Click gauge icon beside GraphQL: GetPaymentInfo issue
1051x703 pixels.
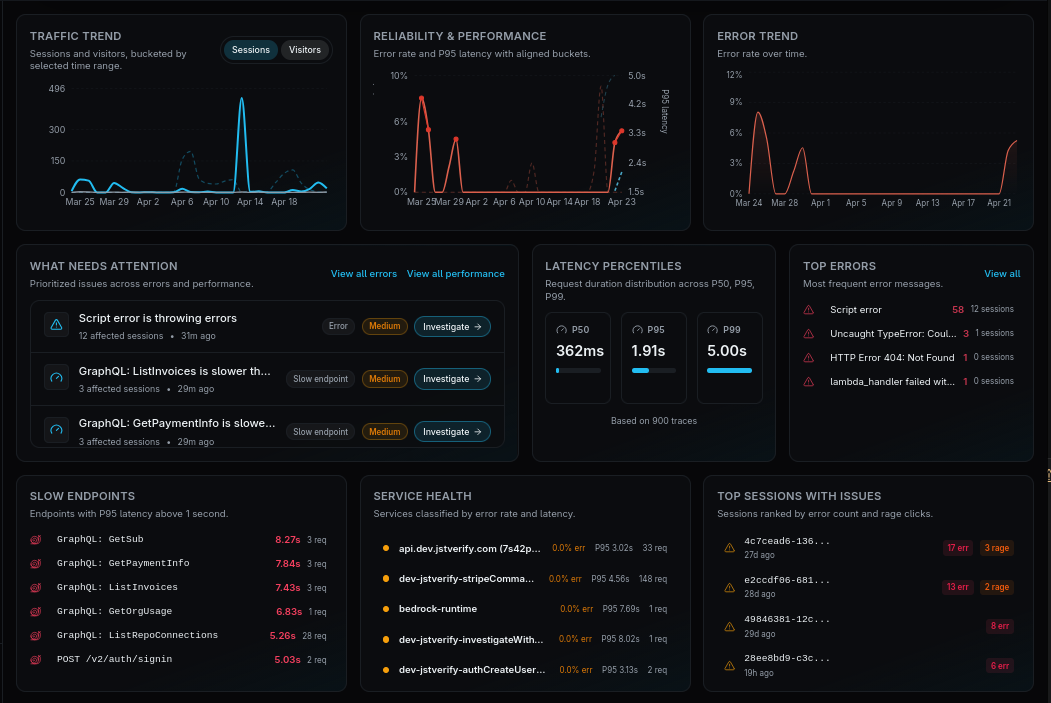click(56, 430)
